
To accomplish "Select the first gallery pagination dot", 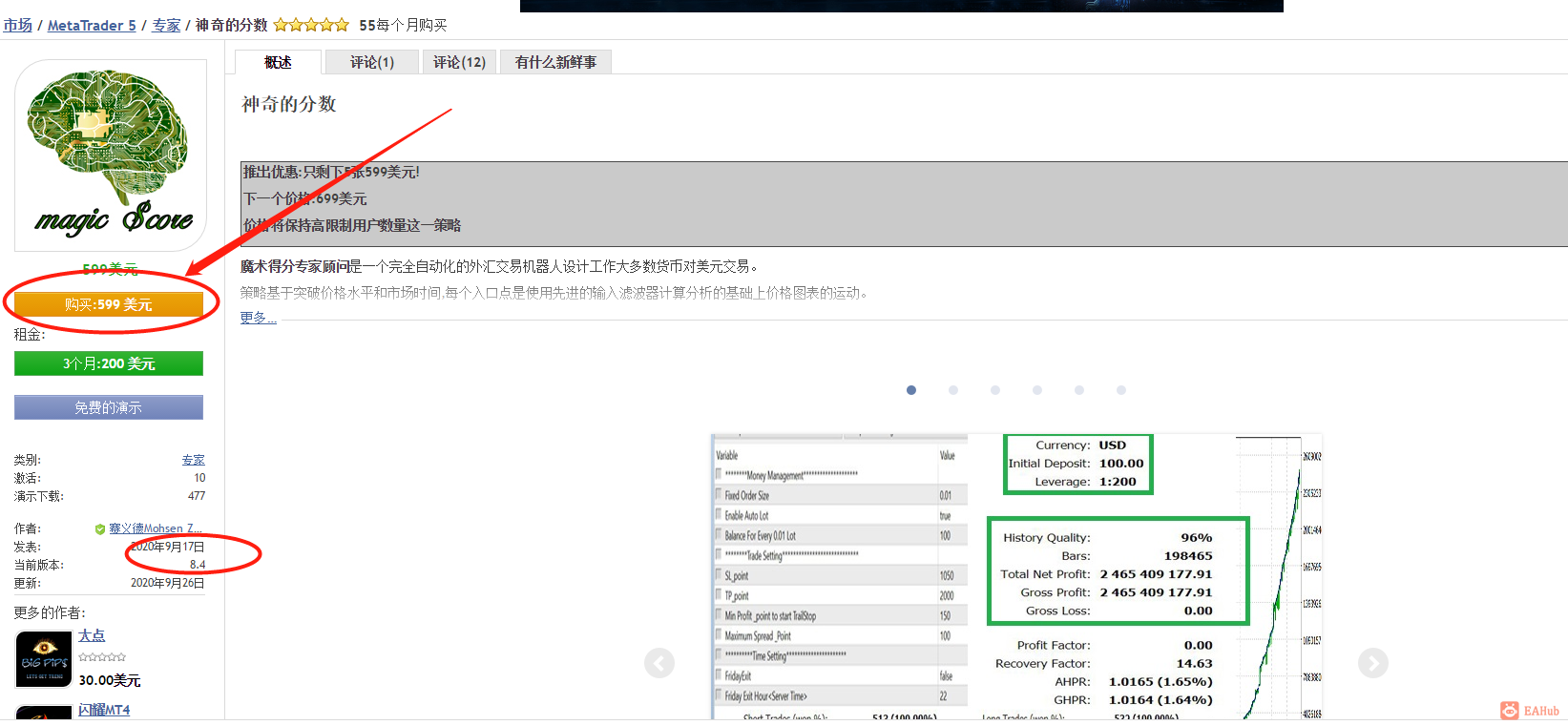I will 911,390.
